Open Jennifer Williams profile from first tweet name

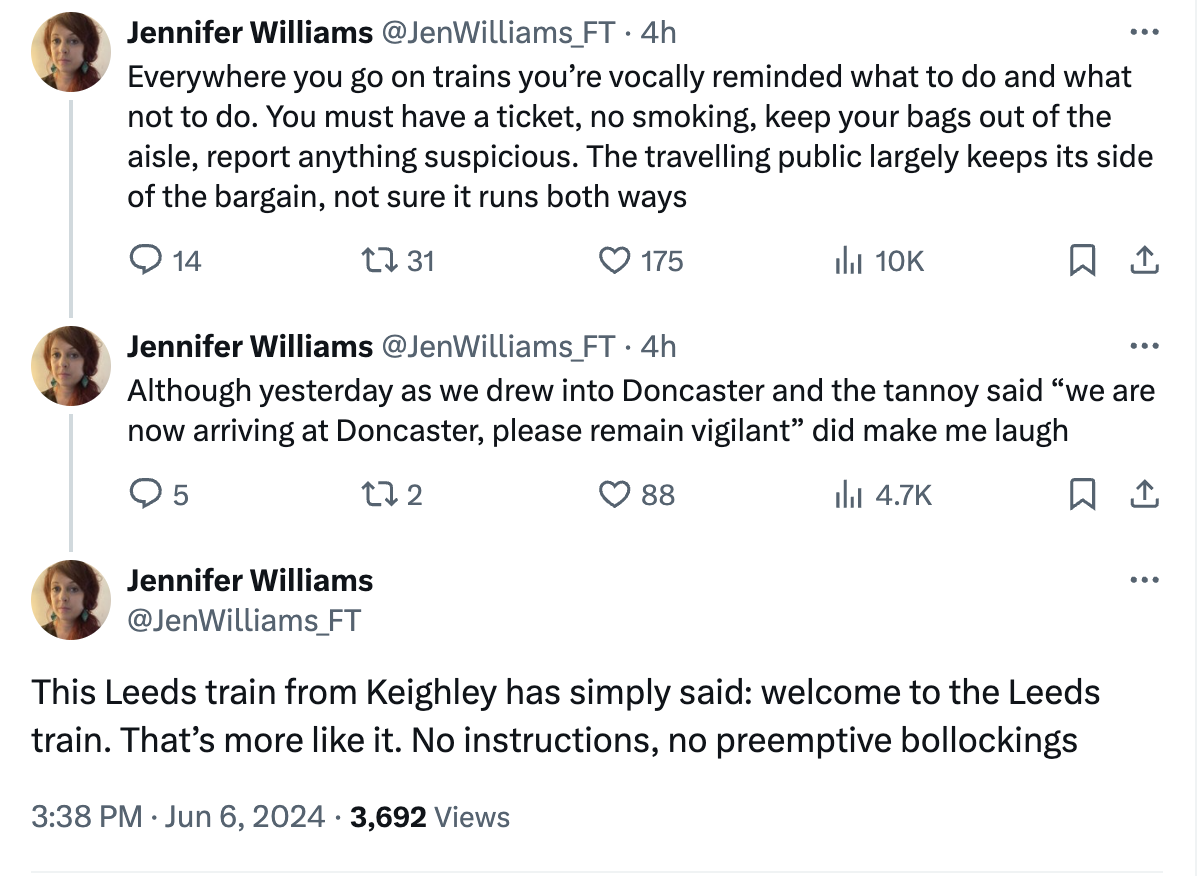[249, 33]
